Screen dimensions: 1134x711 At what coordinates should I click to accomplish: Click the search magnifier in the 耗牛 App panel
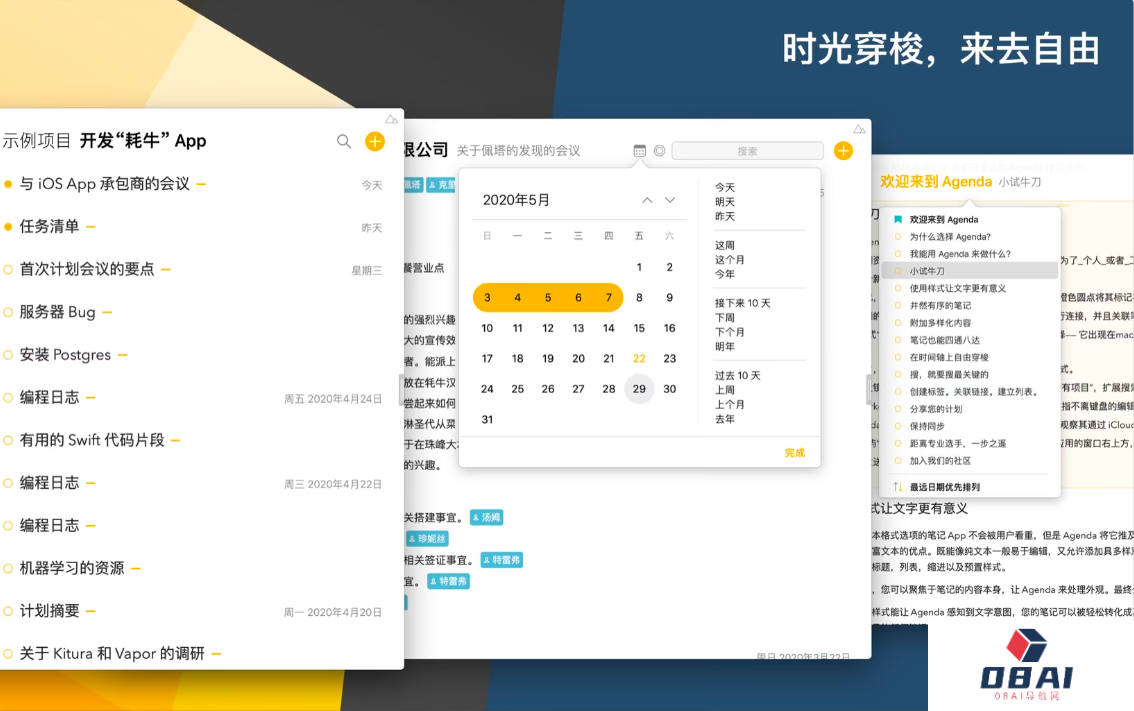344,142
